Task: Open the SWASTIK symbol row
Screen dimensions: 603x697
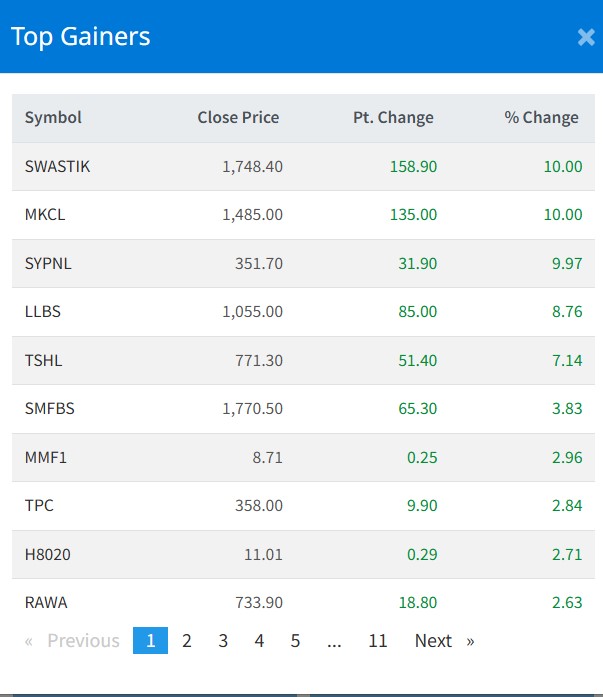Action: coord(57,167)
